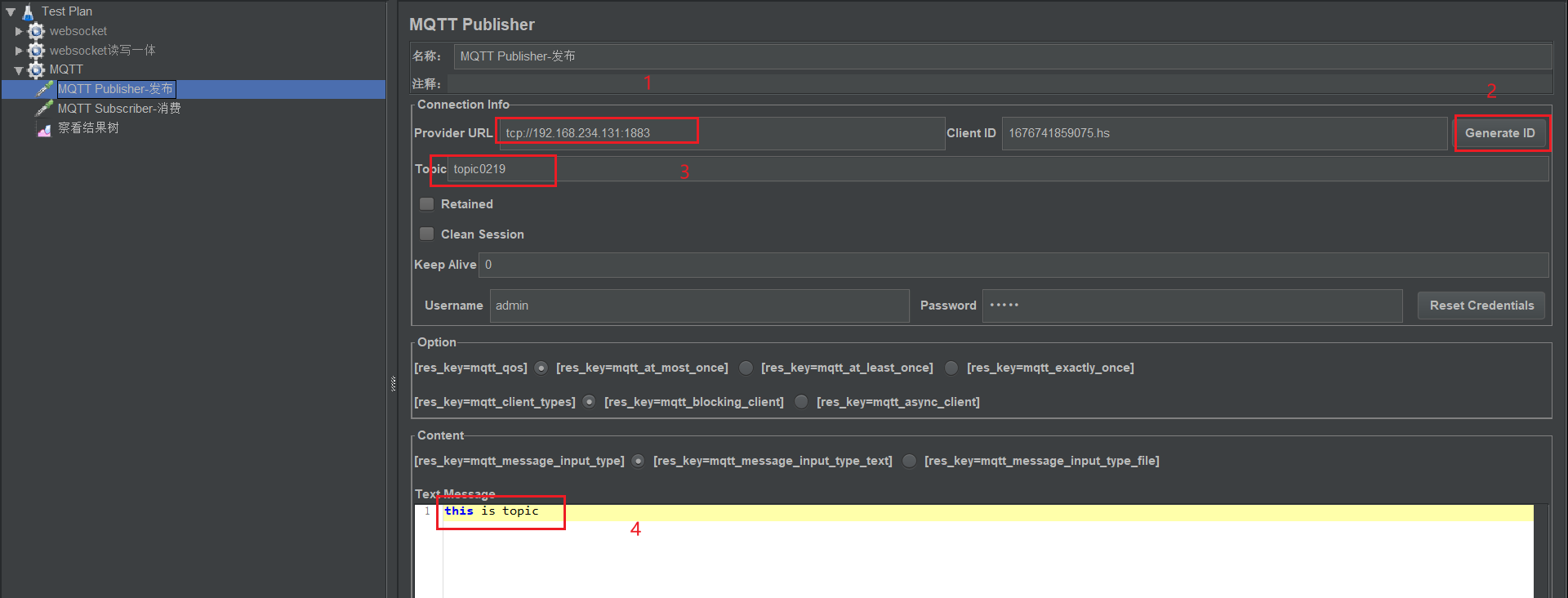This screenshot has width=1568, height=598.
Task: Click the MQTT Publisher-发布 sampler icon
Action: [45, 88]
